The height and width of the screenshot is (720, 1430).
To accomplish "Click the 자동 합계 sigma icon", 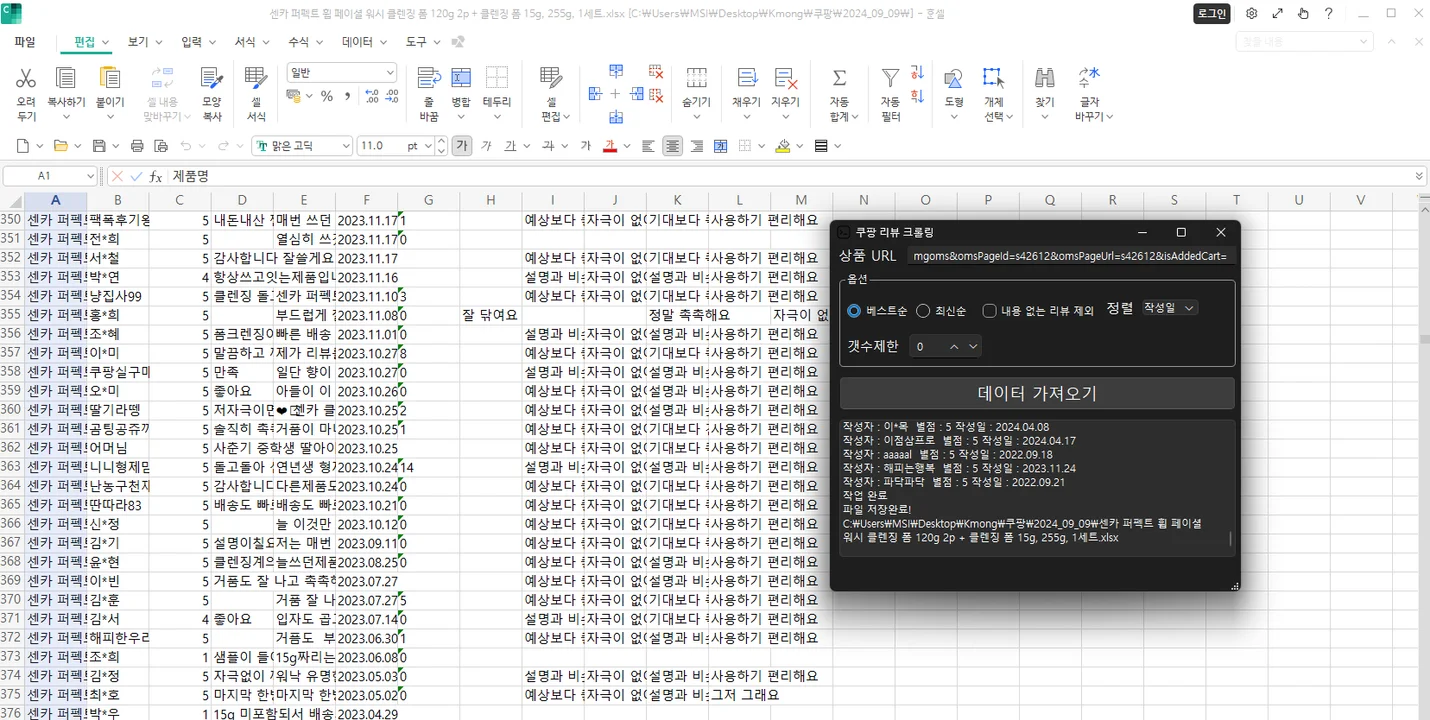I will click(840, 79).
